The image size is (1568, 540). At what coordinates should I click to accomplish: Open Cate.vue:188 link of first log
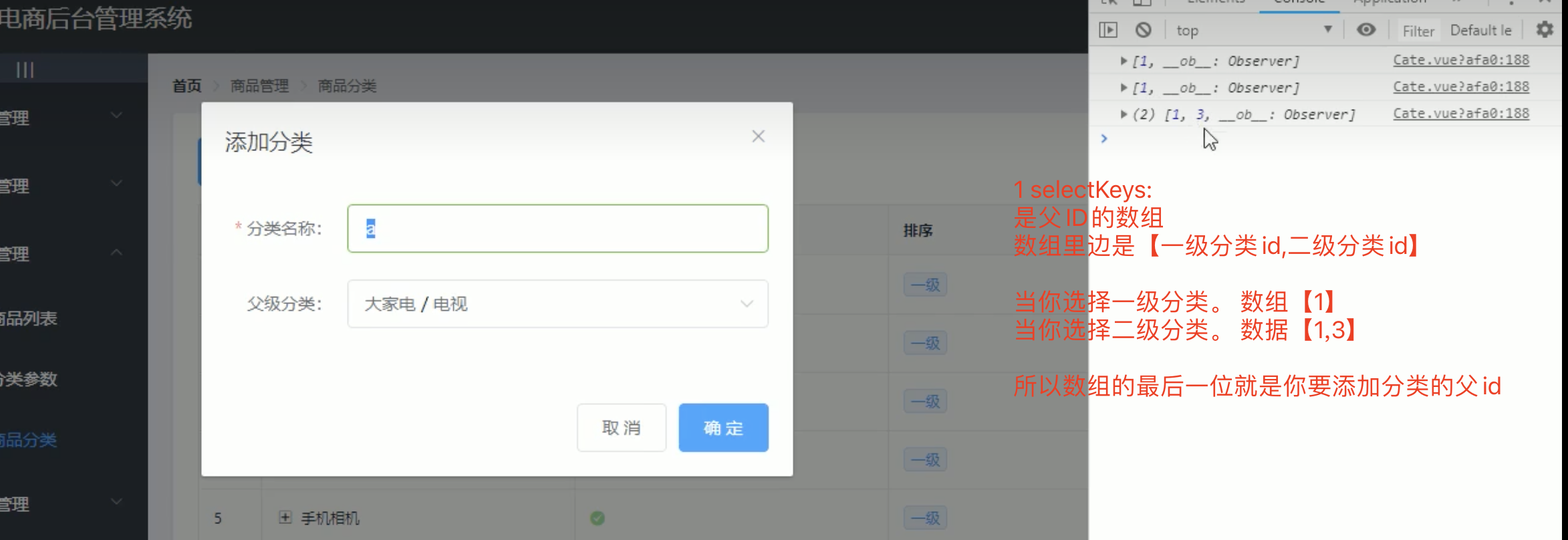(1461, 60)
